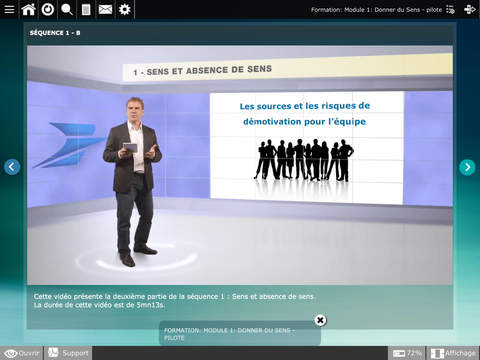
Task: Go to the previous sequence arrow
Action: [12, 167]
